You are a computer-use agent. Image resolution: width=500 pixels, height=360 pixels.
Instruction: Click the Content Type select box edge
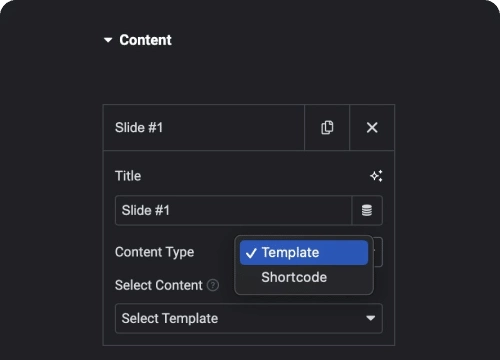378,252
